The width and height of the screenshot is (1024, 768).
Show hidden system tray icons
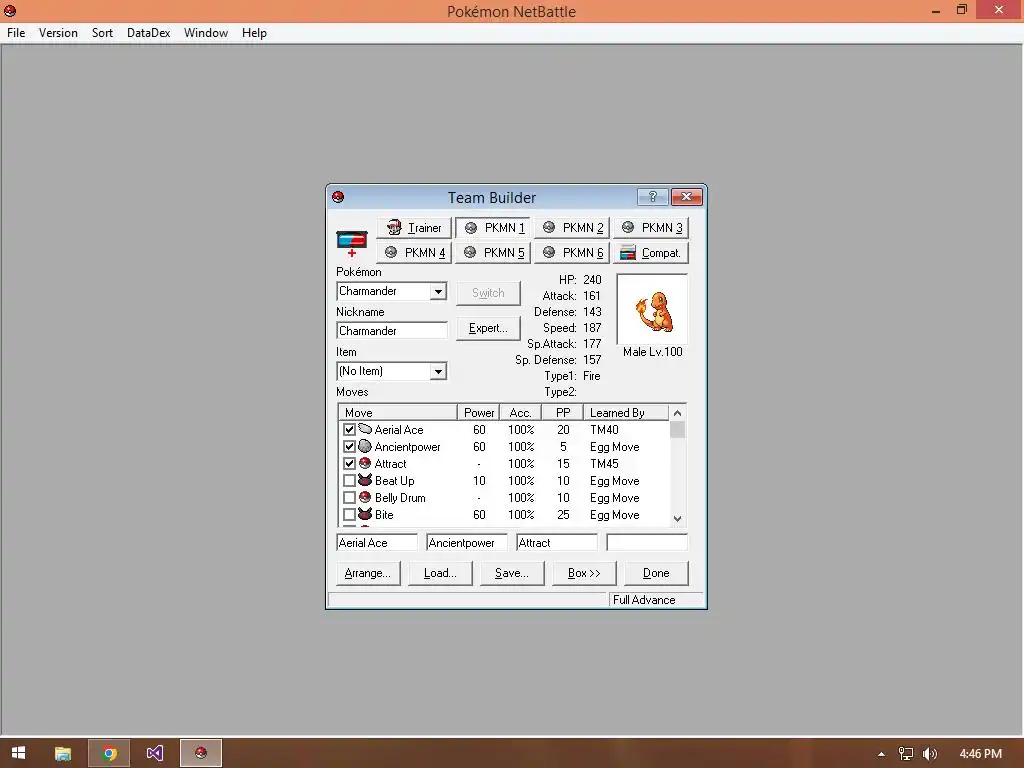881,754
